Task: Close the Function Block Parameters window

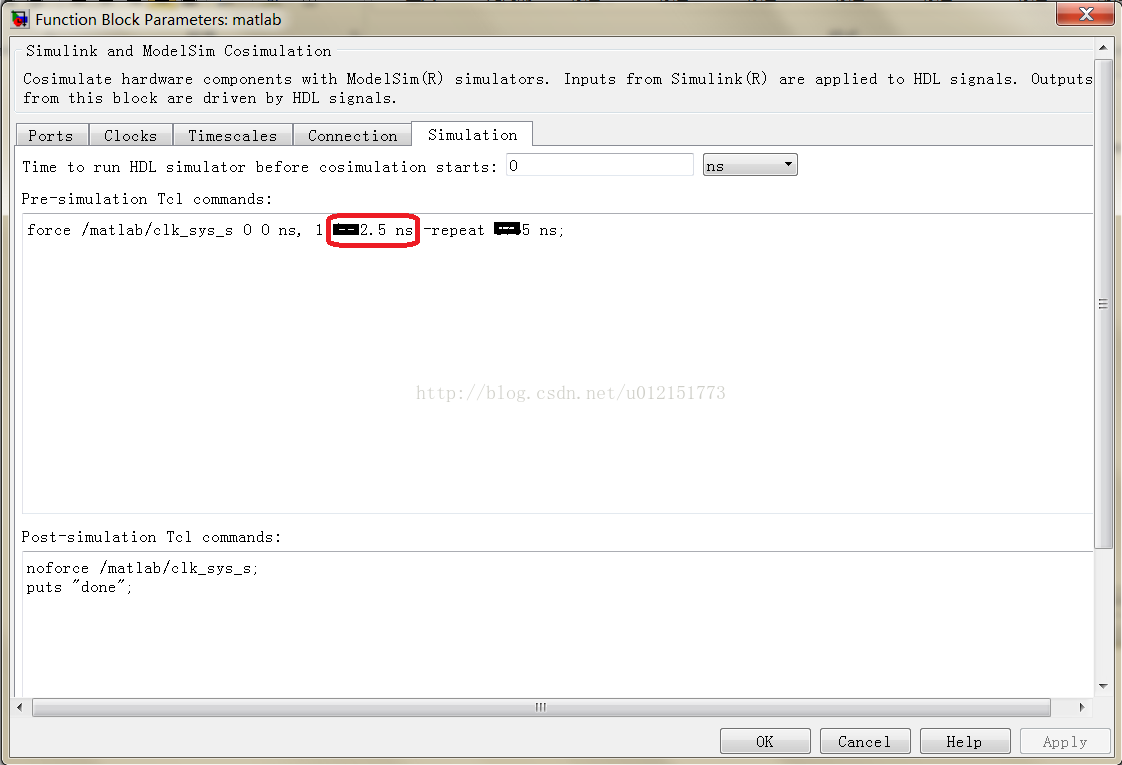Action: [1086, 14]
